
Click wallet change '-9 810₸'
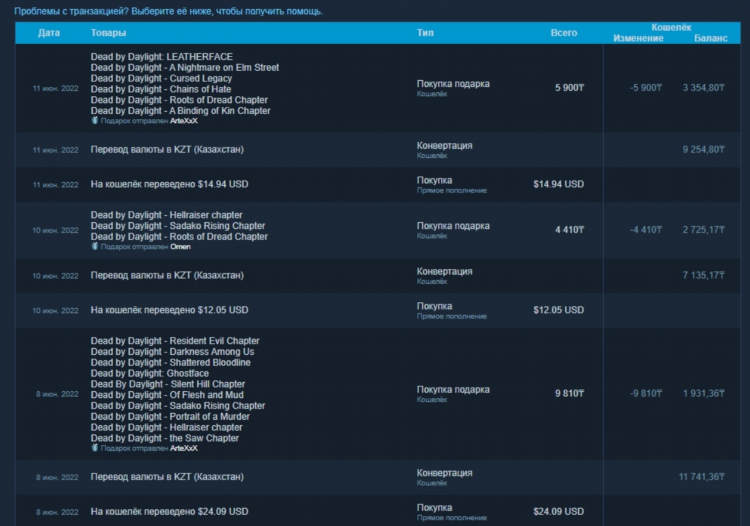click(646, 394)
